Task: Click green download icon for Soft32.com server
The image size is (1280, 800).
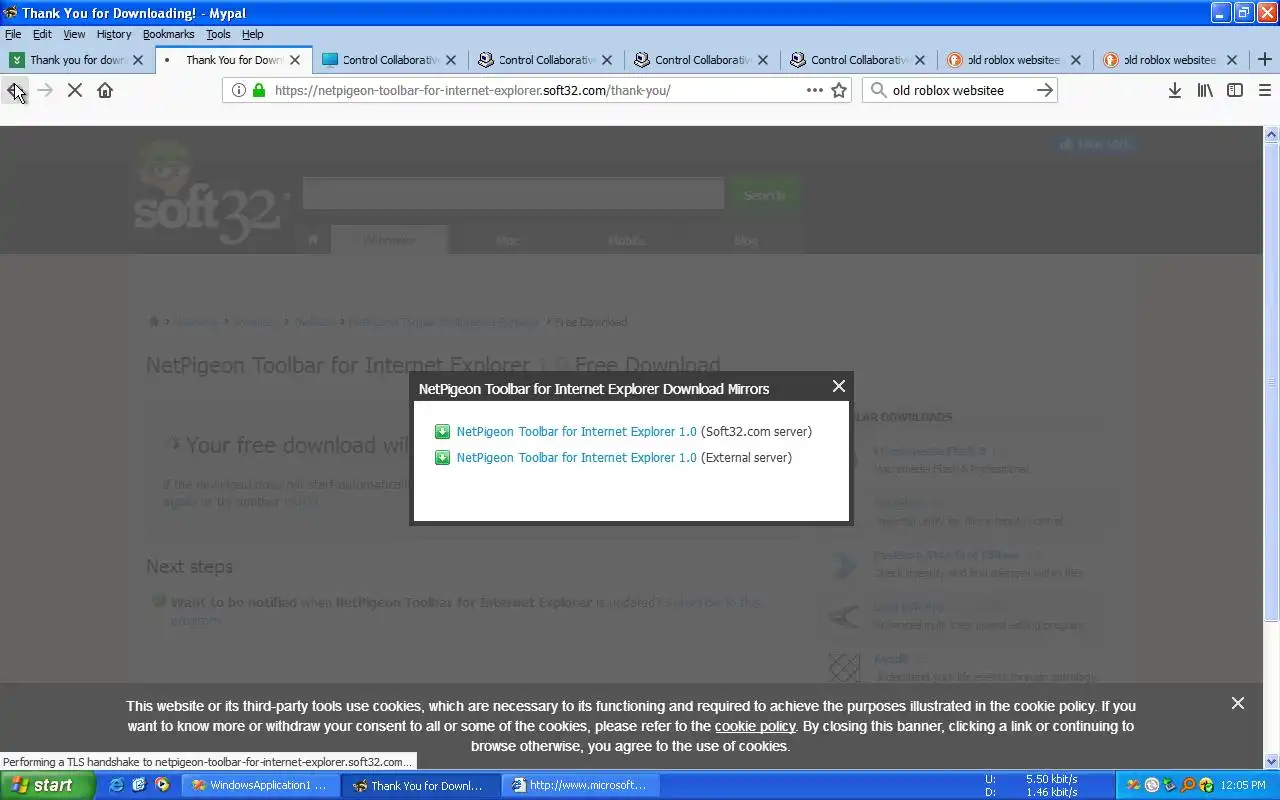Action: click(x=442, y=432)
